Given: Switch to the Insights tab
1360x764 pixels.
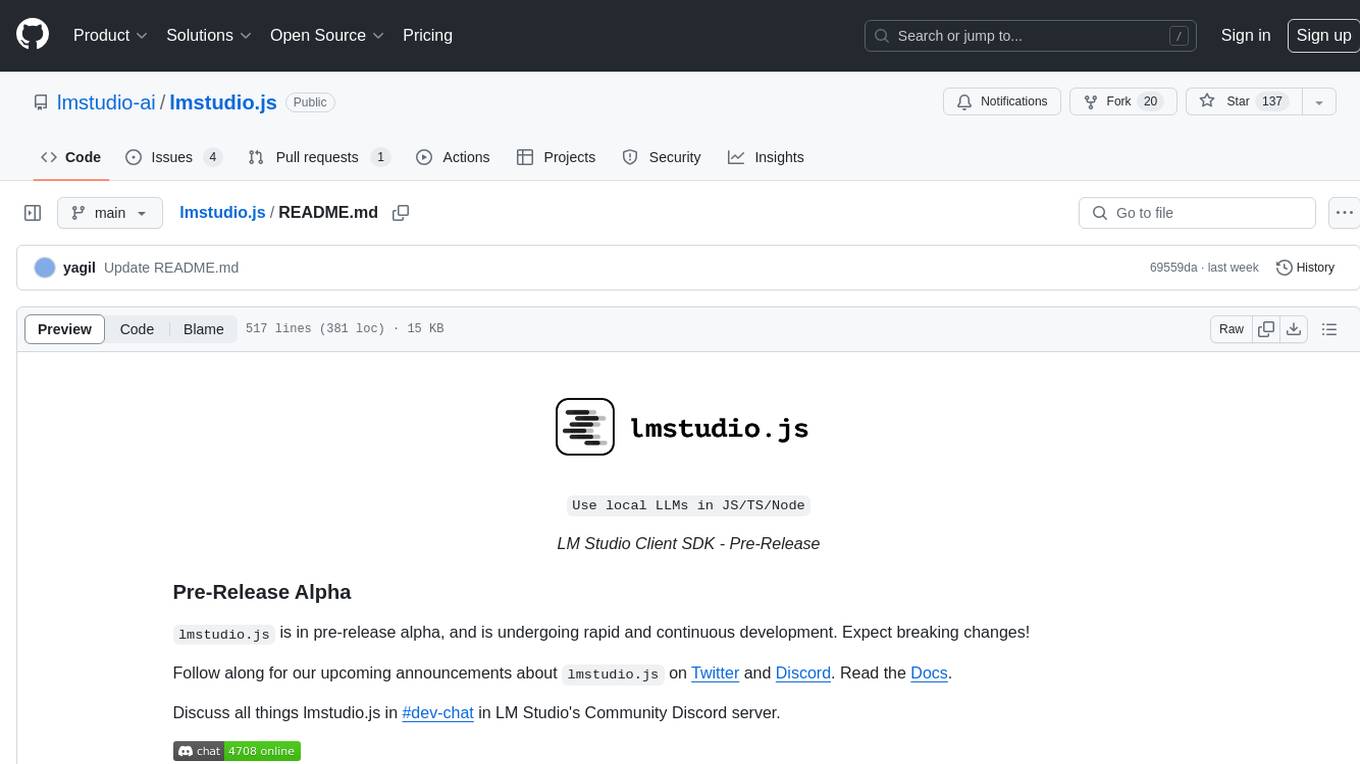Looking at the screenshot, I should (766, 157).
